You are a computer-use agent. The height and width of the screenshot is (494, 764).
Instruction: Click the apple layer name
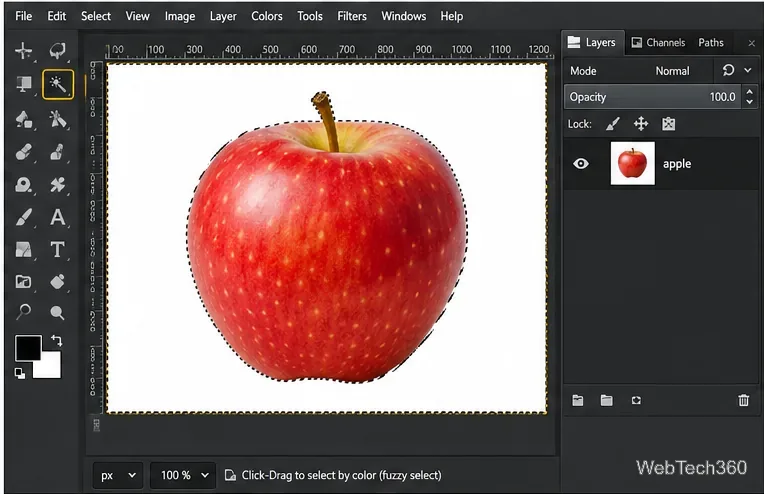tap(677, 164)
